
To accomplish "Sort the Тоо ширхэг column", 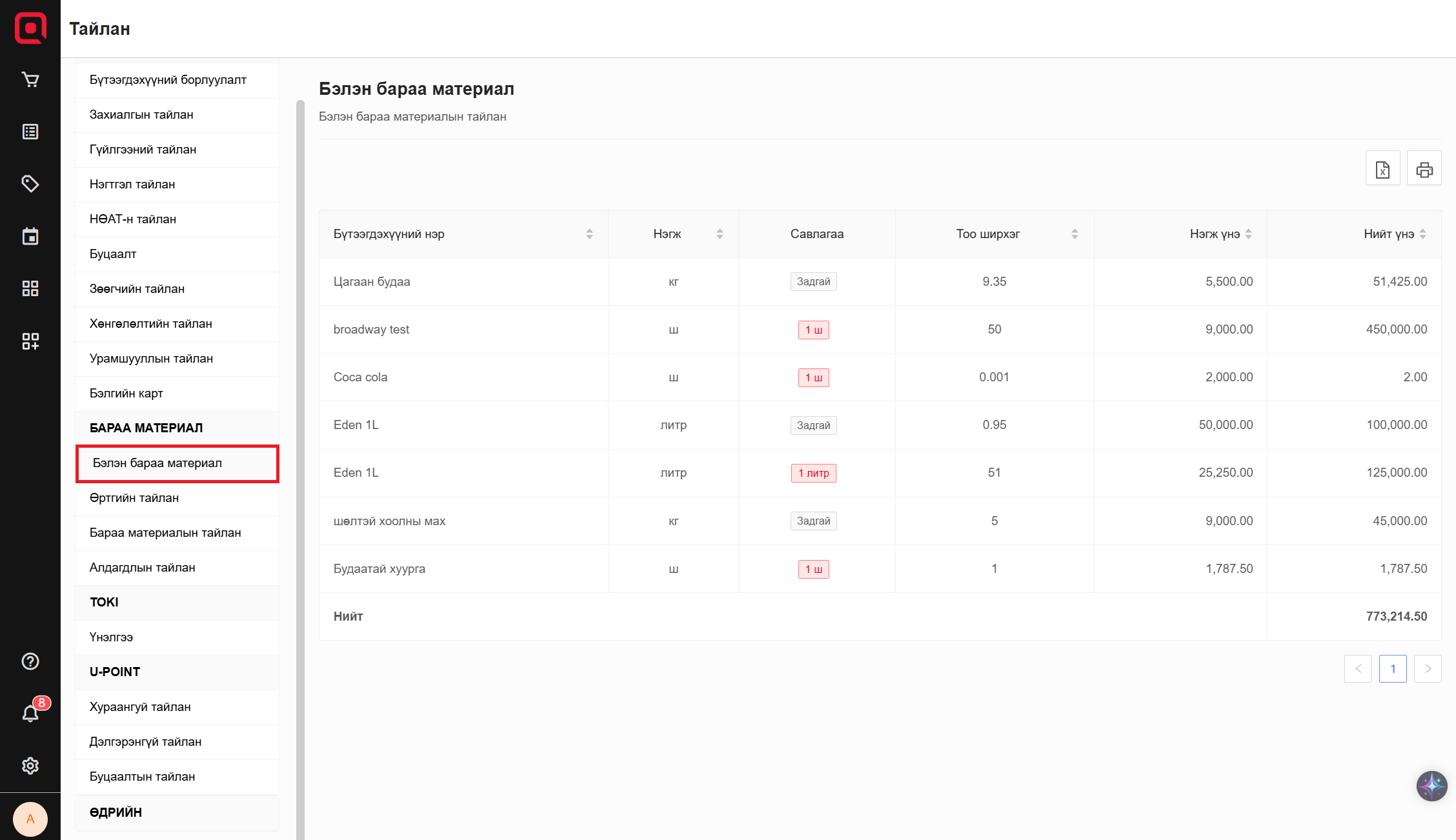I will (1074, 234).
